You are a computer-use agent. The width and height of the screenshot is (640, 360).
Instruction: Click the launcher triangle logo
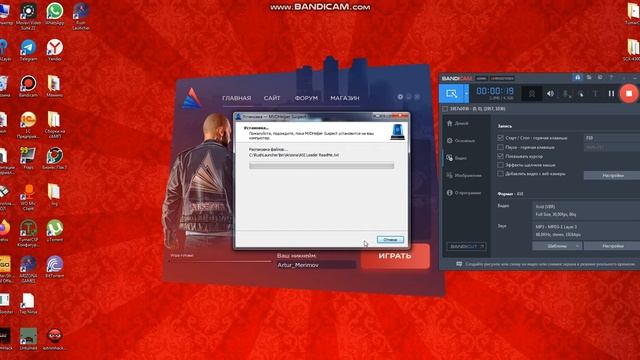[x=191, y=98]
